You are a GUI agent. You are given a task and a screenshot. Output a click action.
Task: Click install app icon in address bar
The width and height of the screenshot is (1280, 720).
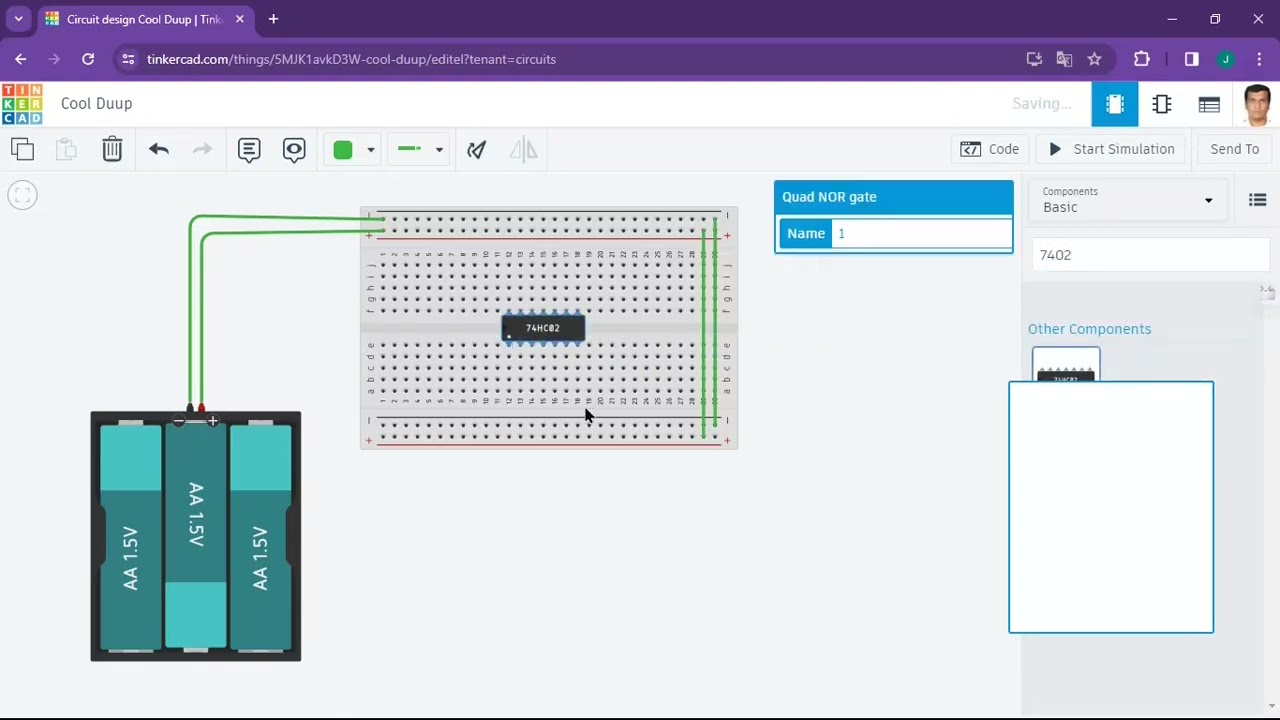(1034, 59)
